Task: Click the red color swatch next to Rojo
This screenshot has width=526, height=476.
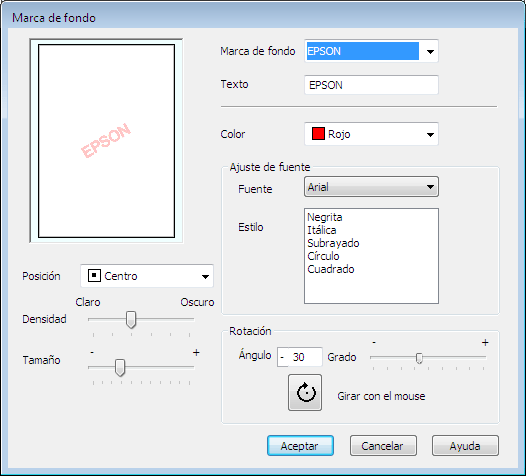Action: tap(318, 134)
